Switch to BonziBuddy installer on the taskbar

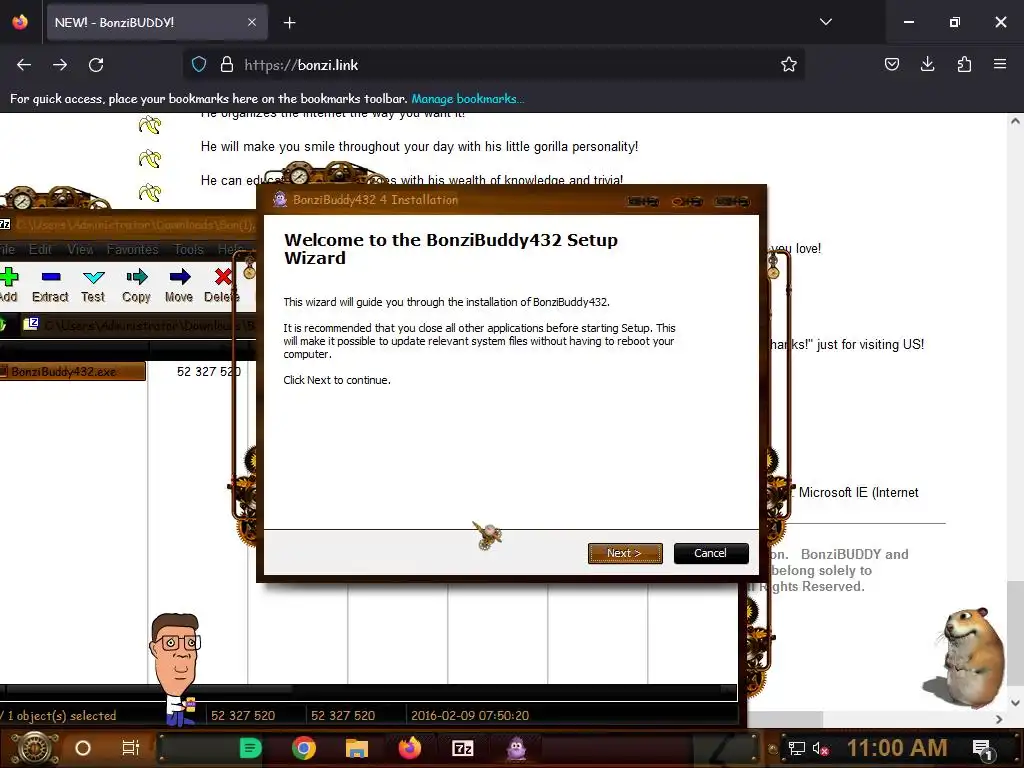[517, 748]
